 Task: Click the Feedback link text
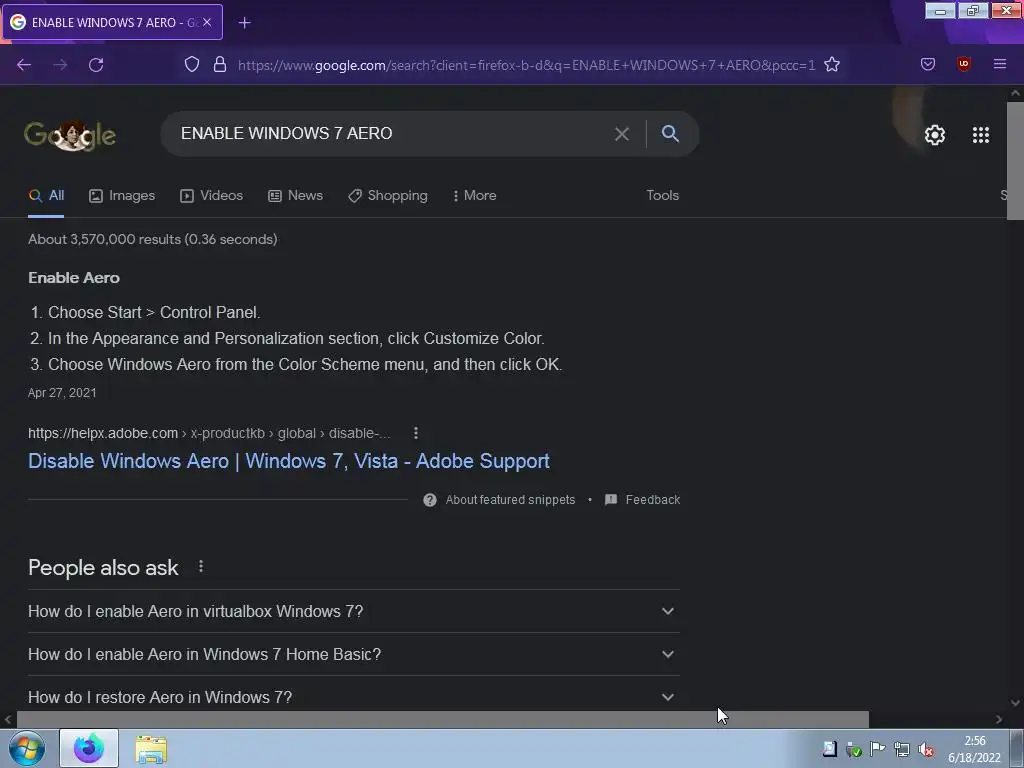coord(652,500)
